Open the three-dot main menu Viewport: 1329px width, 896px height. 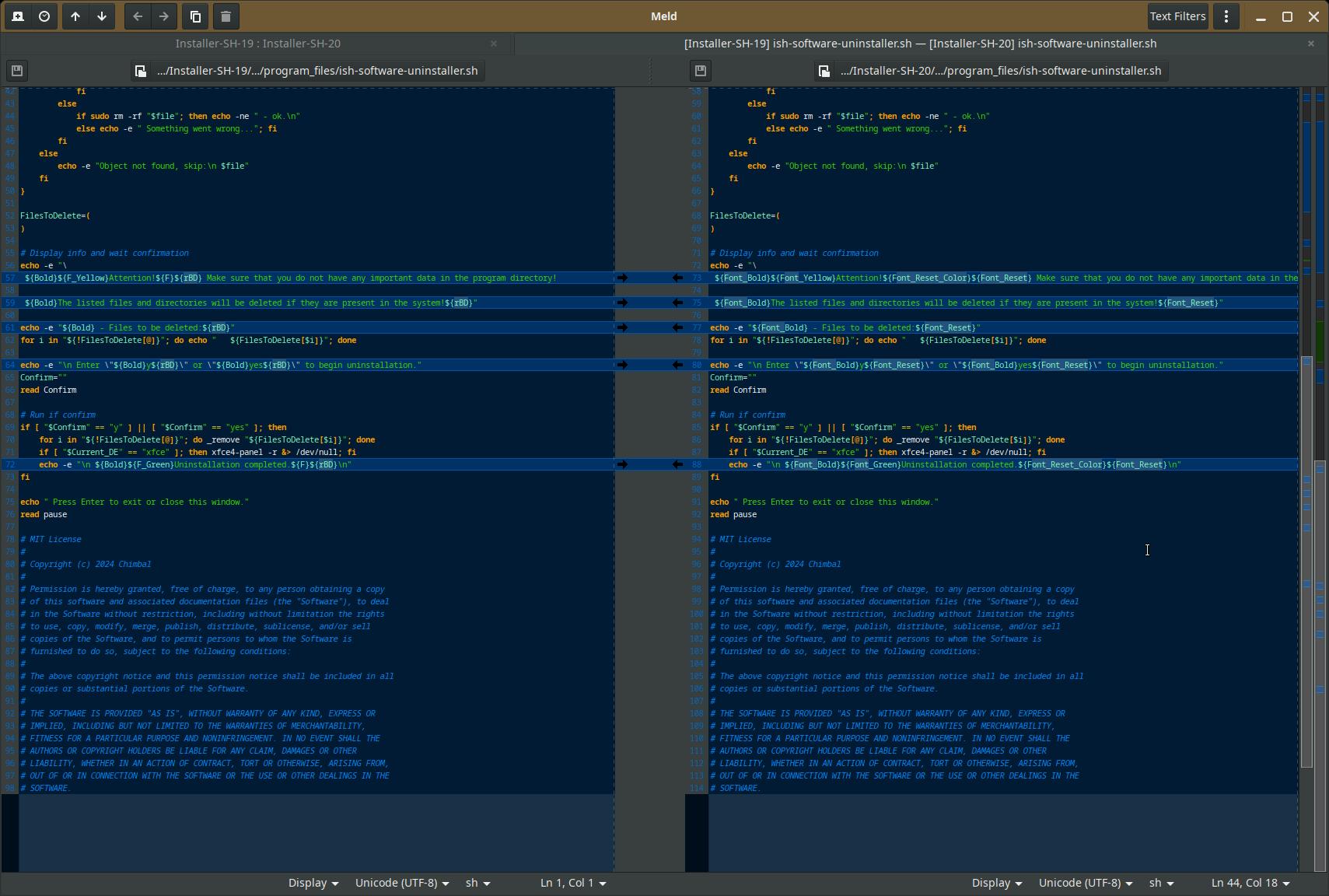(x=1226, y=16)
